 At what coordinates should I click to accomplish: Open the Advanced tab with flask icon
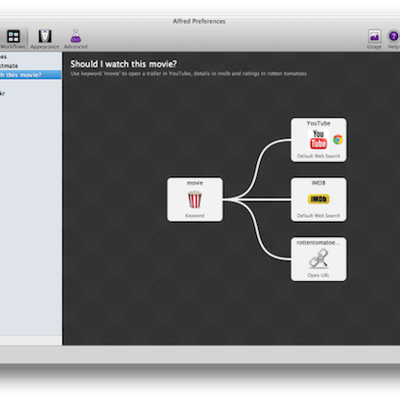pos(76,39)
